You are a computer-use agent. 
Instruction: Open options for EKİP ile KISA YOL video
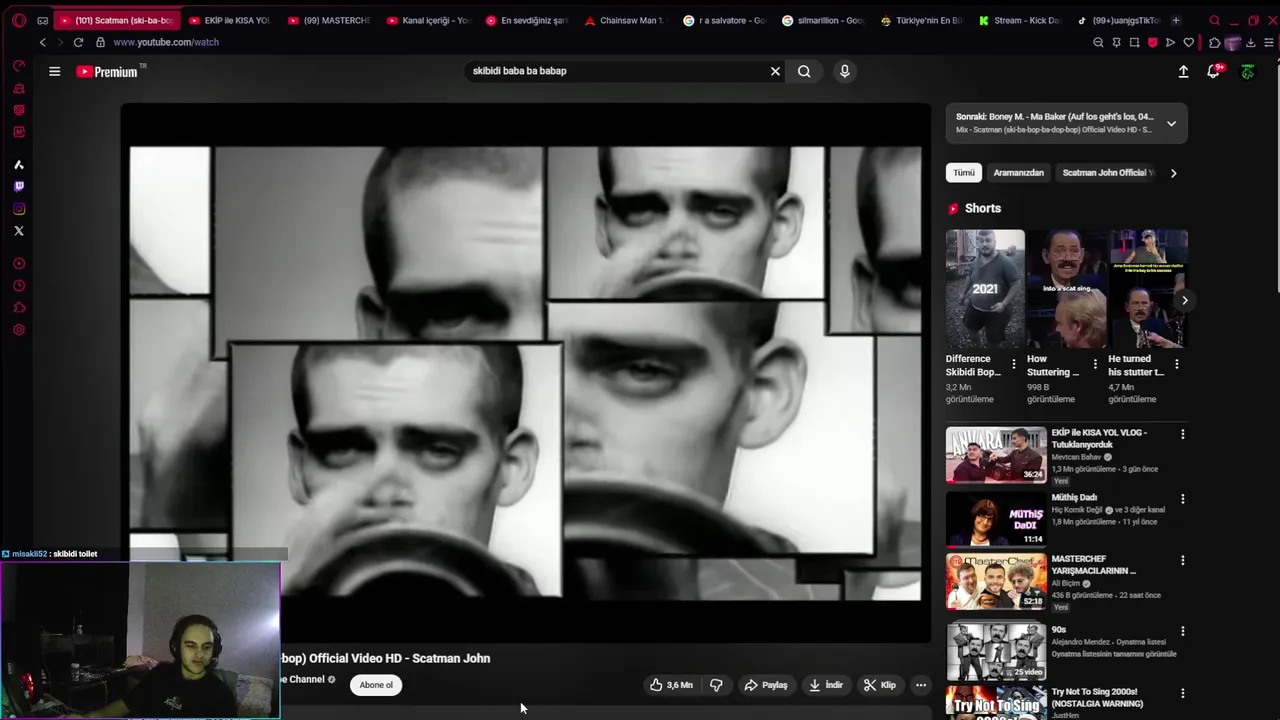[x=1182, y=434]
